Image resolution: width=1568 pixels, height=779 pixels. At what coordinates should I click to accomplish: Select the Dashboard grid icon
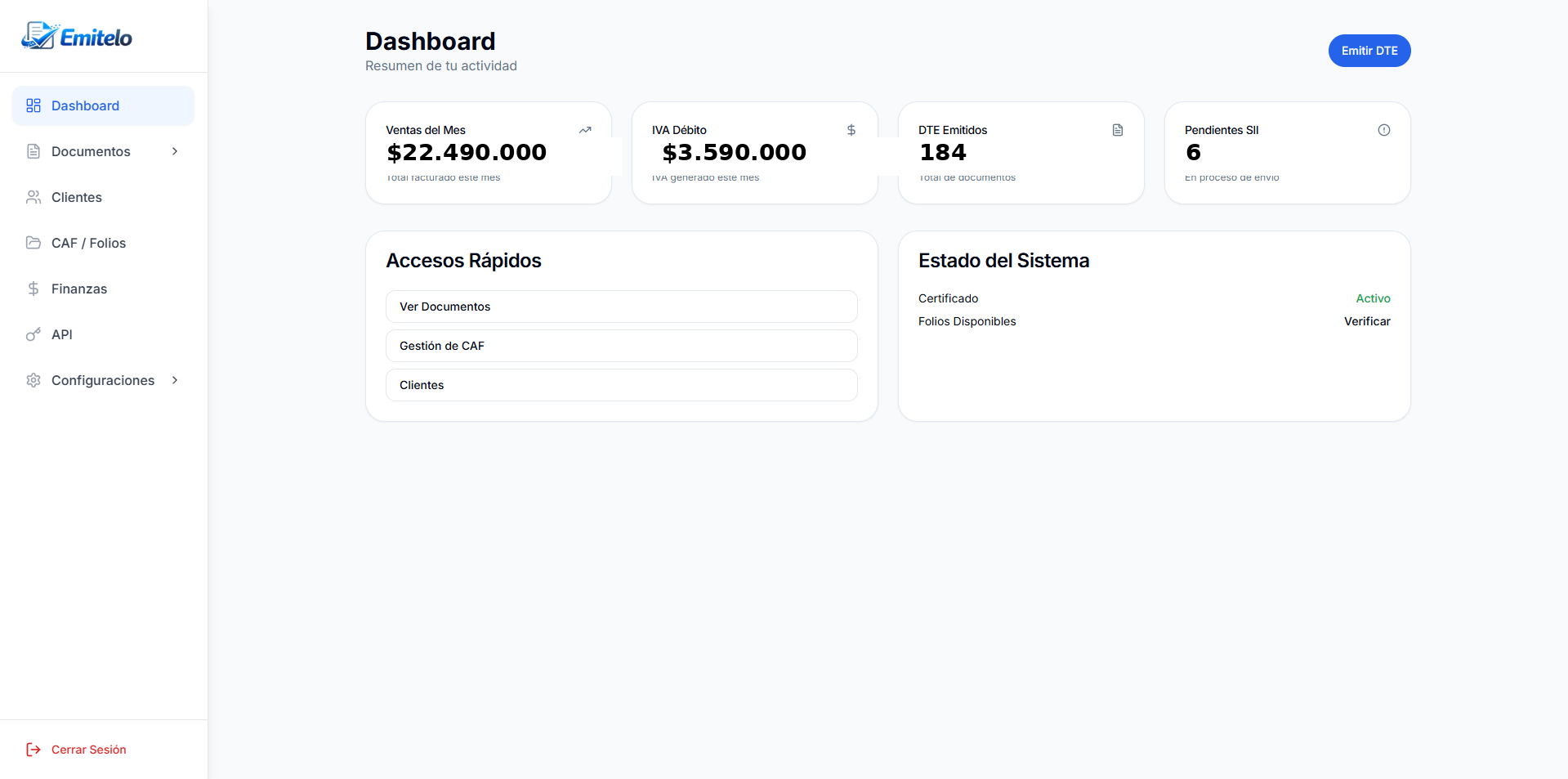point(33,105)
